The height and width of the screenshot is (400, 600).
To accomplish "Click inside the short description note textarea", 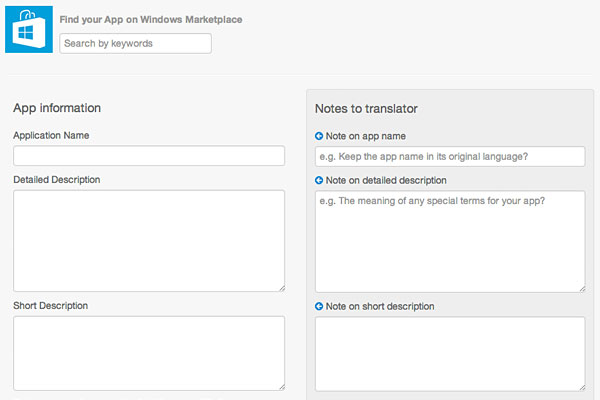I will click(450, 354).
